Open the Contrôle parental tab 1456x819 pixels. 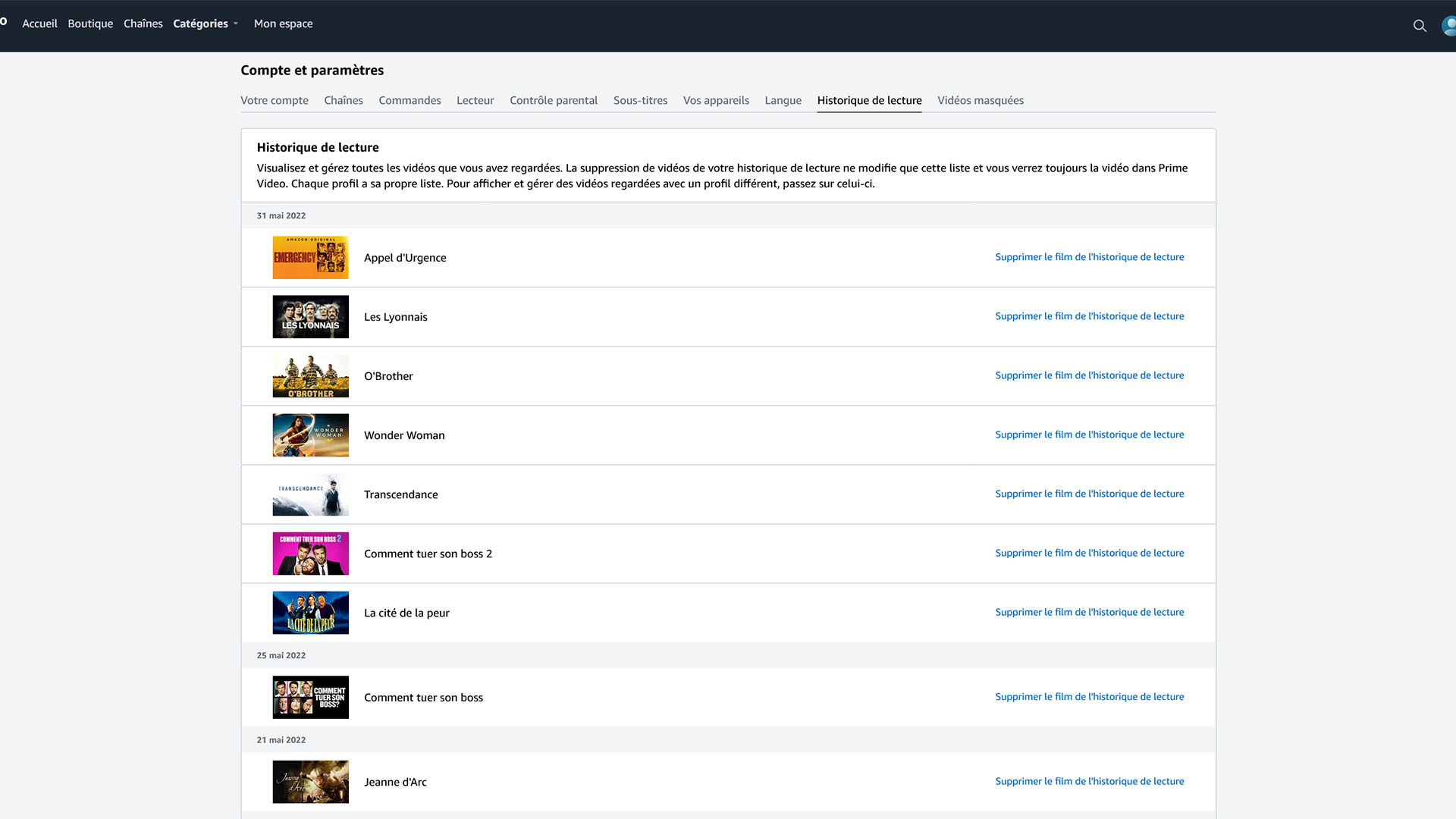[554, 100]
